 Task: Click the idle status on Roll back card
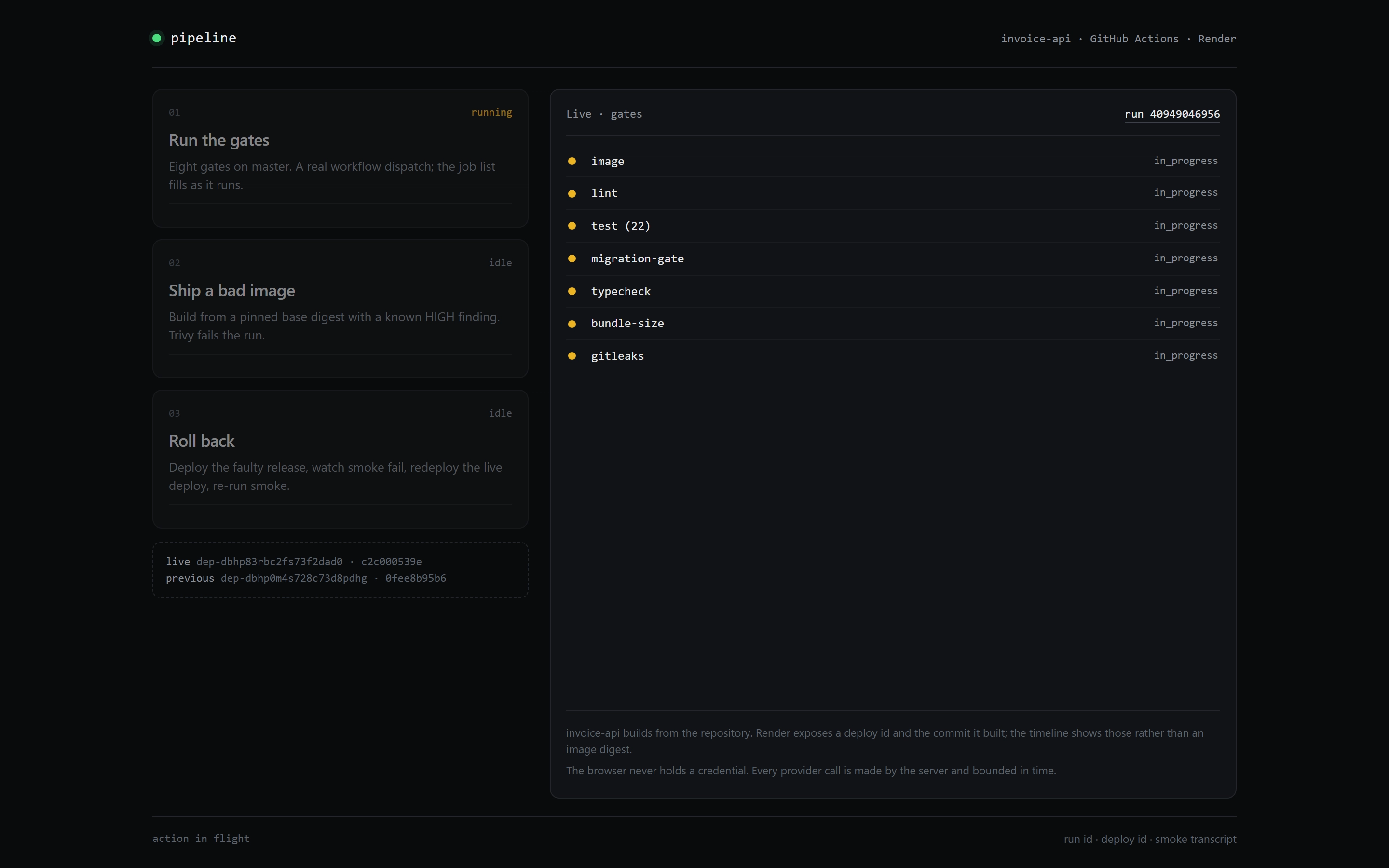[500, 413]
